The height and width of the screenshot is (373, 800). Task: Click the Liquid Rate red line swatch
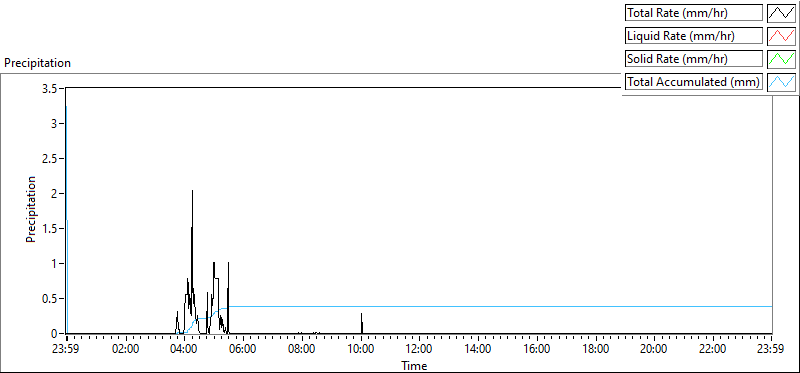pyautogui.click(x=781, y=36)
